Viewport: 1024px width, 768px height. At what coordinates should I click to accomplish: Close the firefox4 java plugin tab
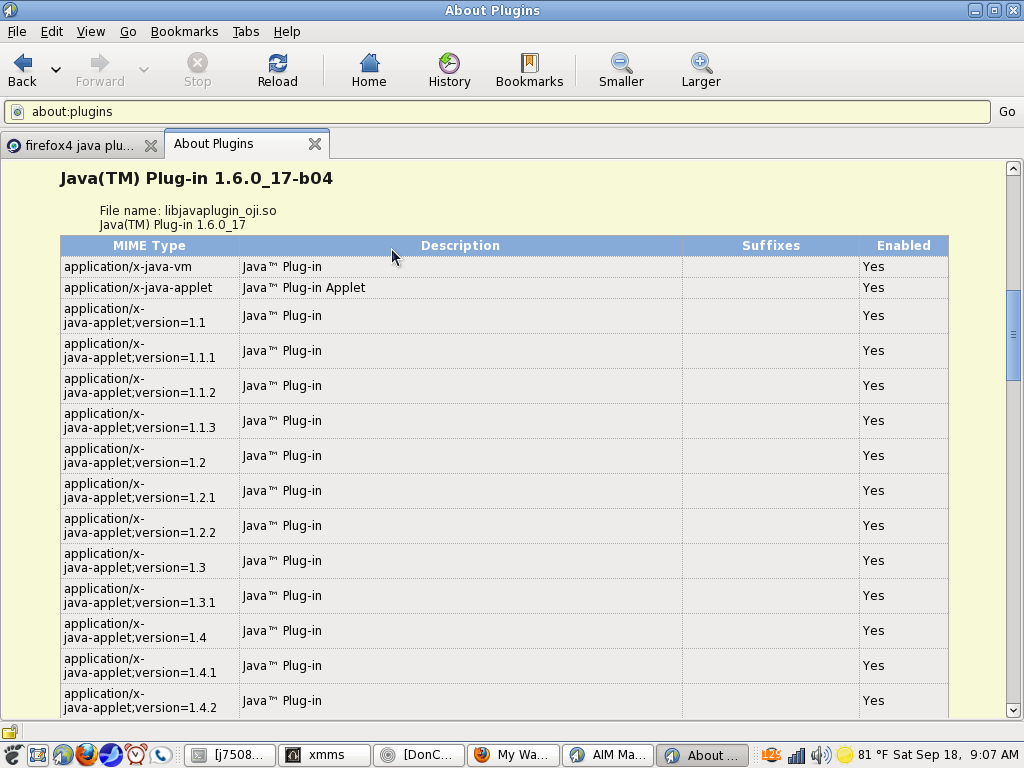point(151,146)
